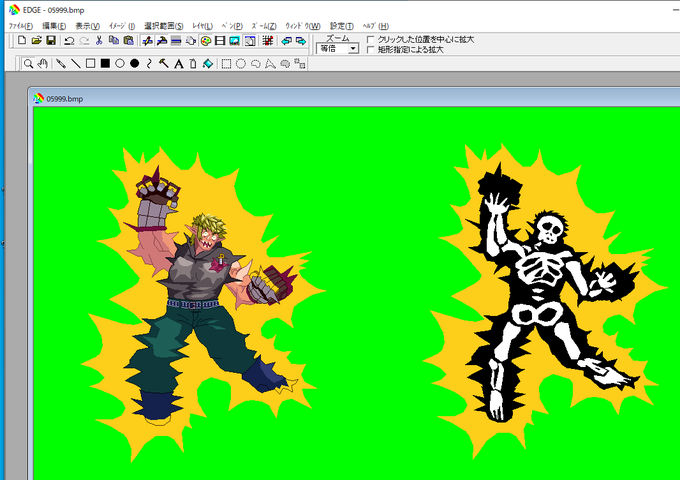Screen dimensions: 680x480
Task: Select the magnifier Zoom tool
Action: click(x=29, y=64)
